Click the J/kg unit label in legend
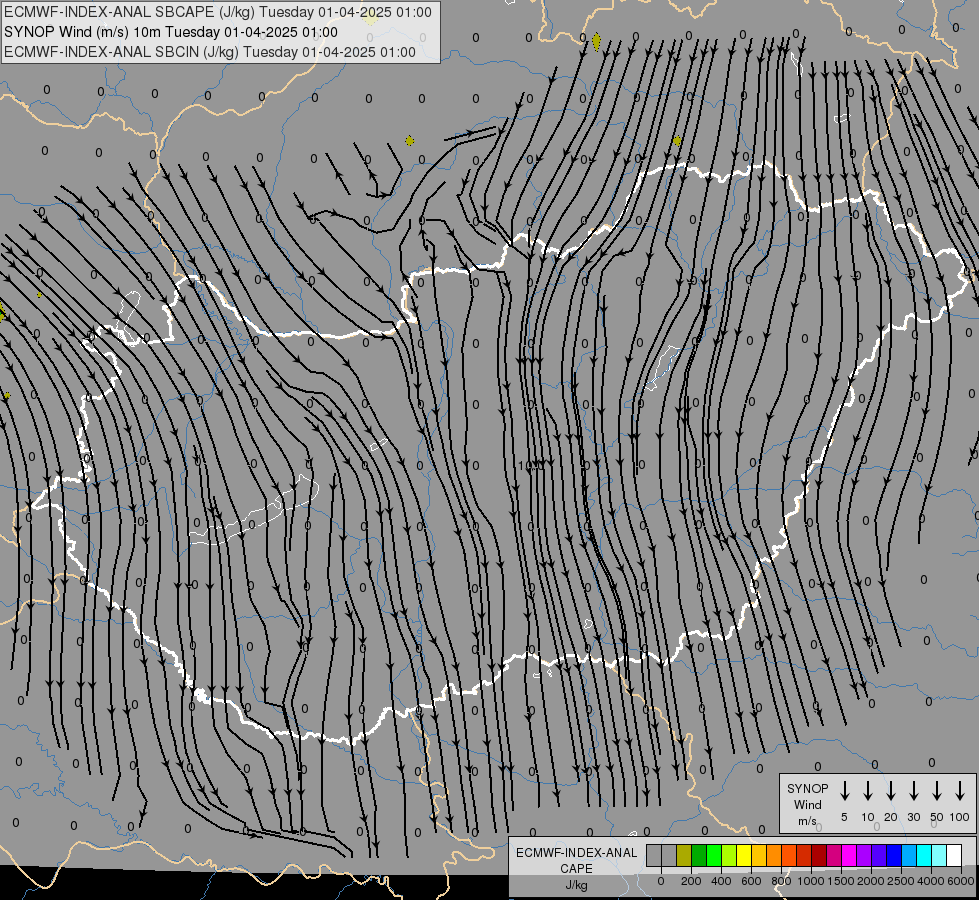The height and width of the screenshot is (900, 979). click(576, 885)
